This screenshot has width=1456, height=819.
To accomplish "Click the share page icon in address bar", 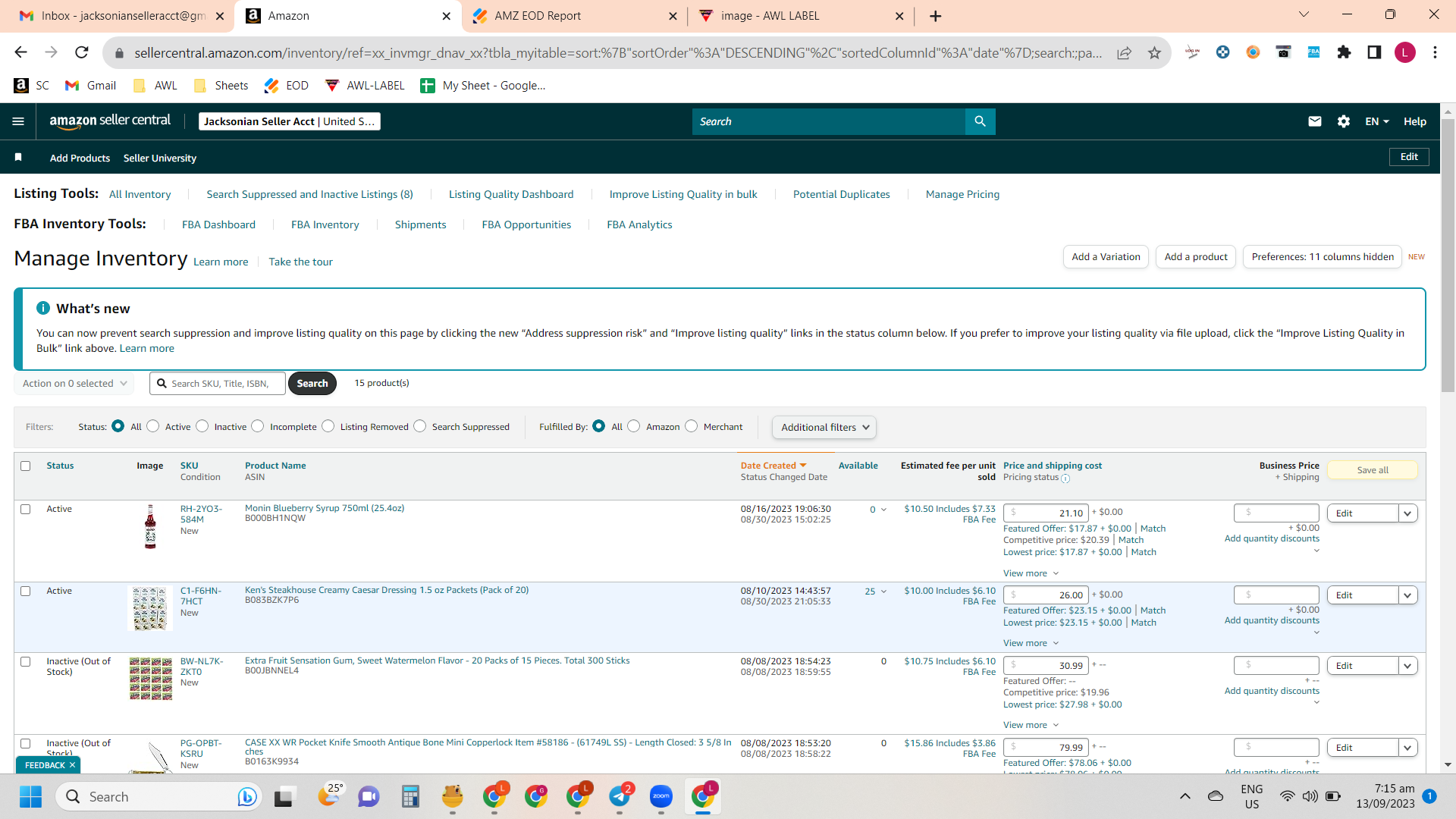I will [1125, 52].
